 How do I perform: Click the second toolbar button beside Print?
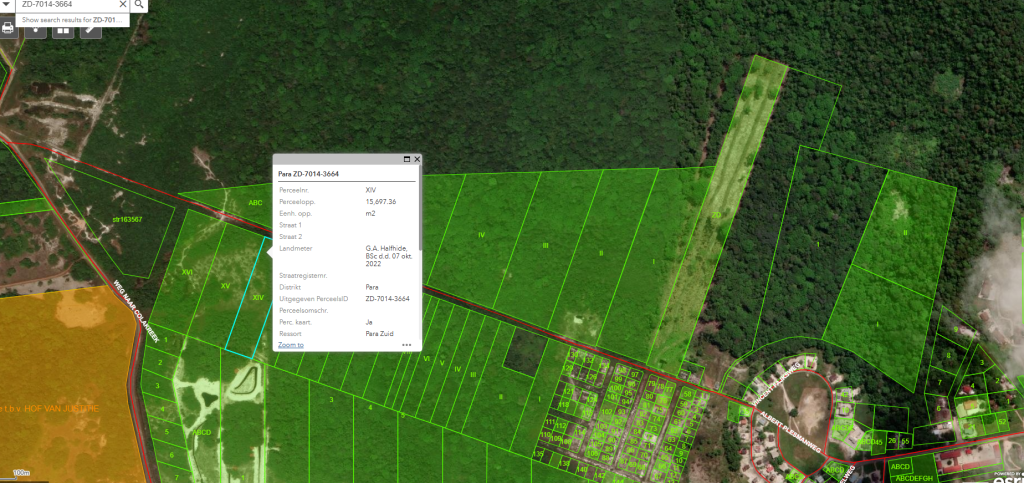pyautogui.click(x=36, y=28)
